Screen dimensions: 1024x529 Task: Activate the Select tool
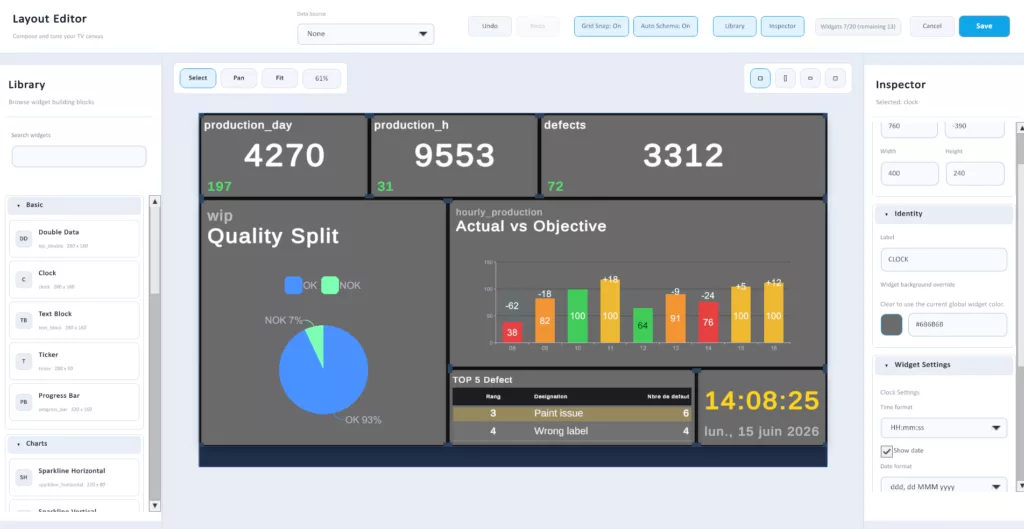(x=198, y=78)
